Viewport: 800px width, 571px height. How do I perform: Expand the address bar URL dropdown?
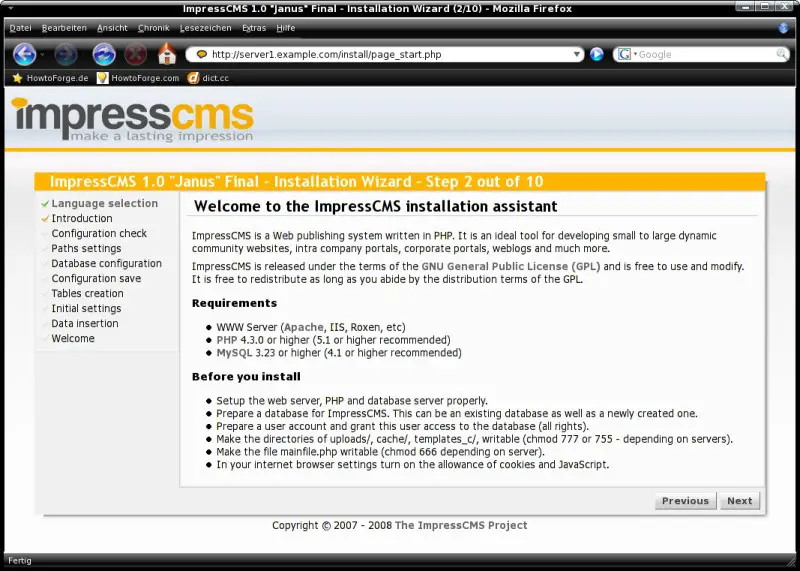pyautogui.click(x=577, y=54)
